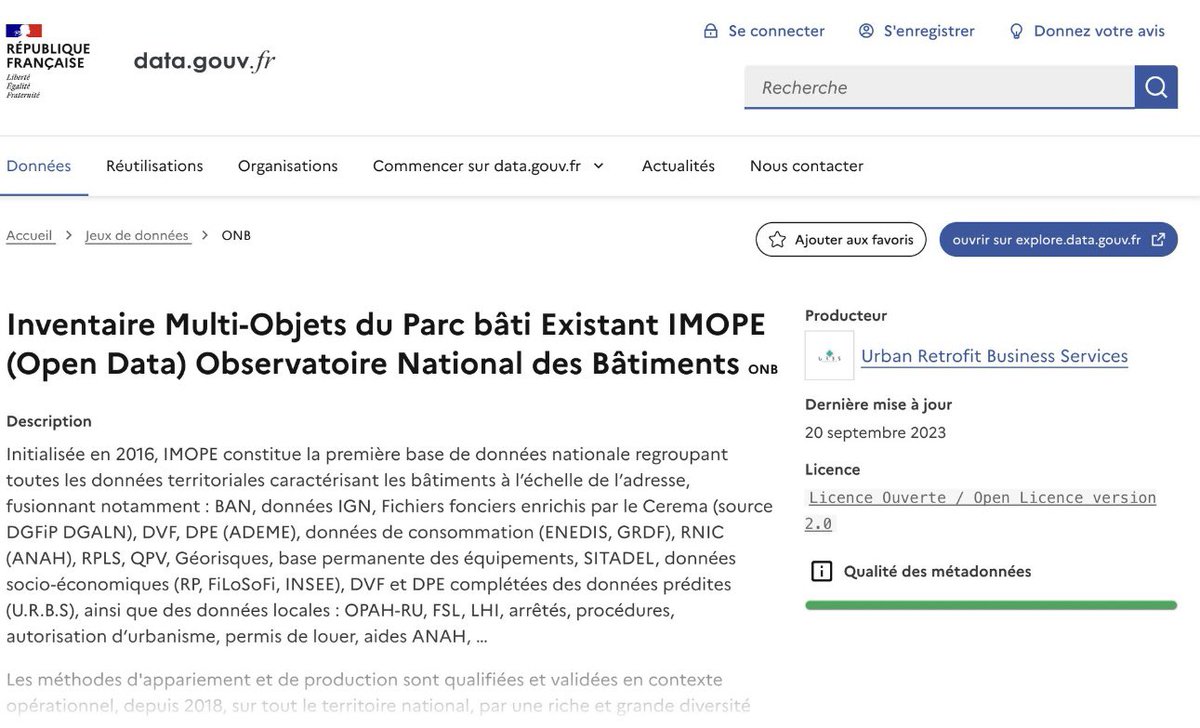Viewport: 1200px width, 728px height.
Task: Click inside the Recherche search field
Action: click(930, 87)
